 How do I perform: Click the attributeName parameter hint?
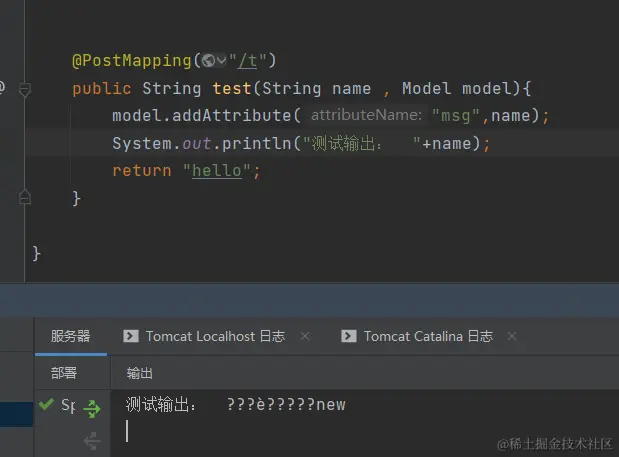tap(367, 115)
